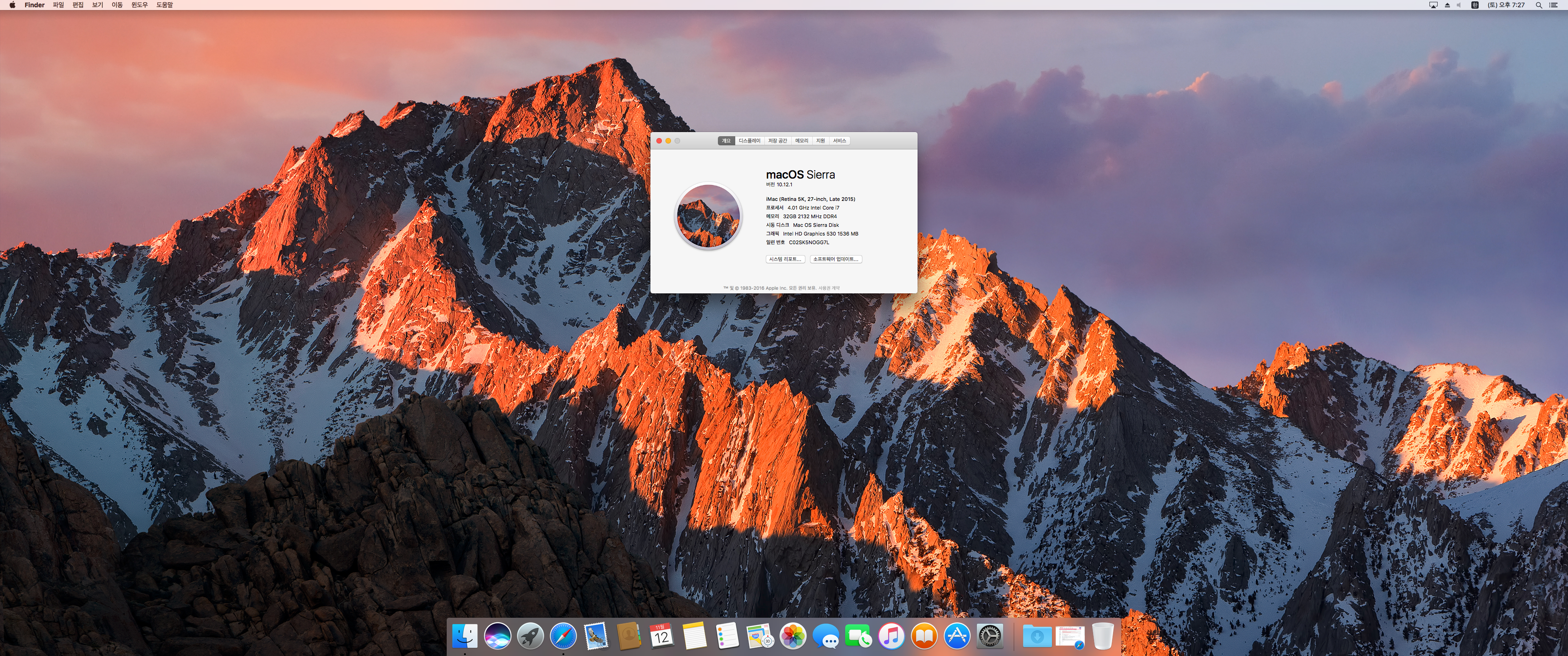
Task: Open the Korean input source menu
Action: (1475, 5)
